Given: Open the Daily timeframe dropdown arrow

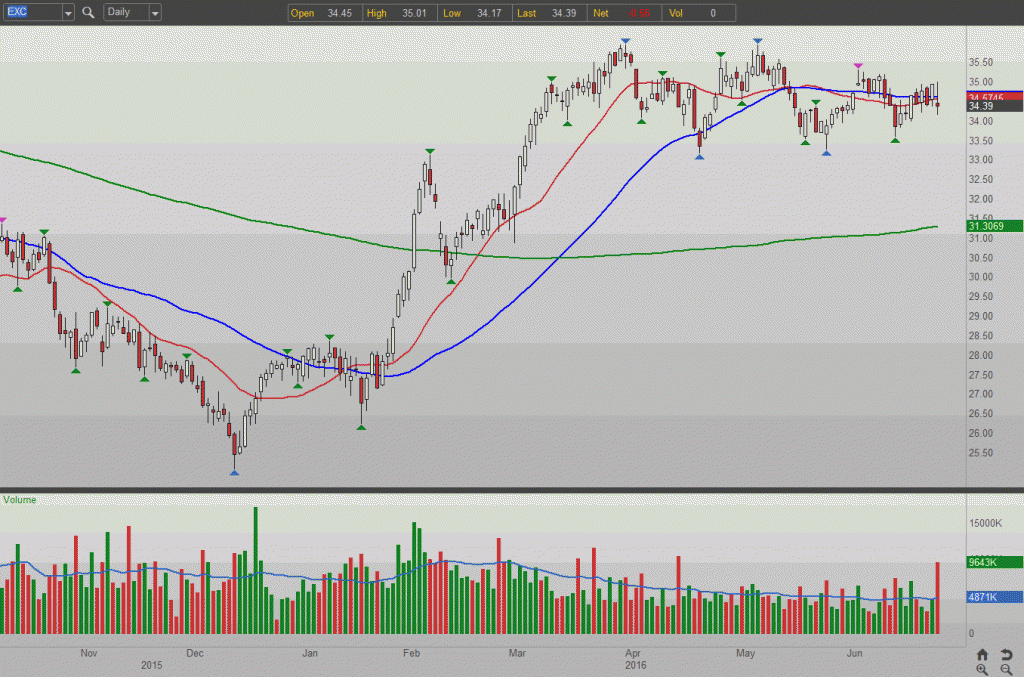Looking at the screenshot, I should coord(155,12).
